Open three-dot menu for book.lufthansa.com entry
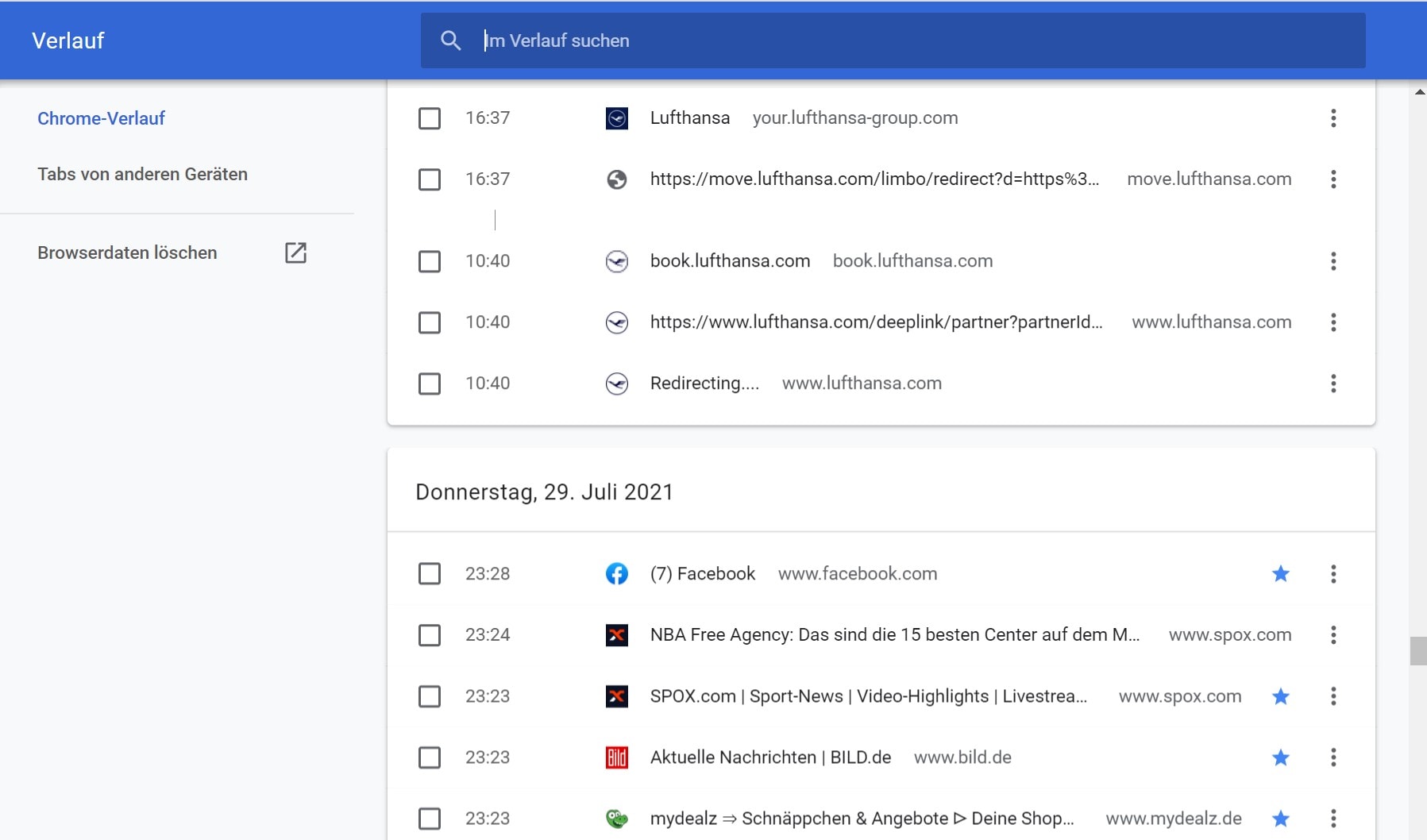This screenshot has width=1427, height=840. tap(1333, 261)
